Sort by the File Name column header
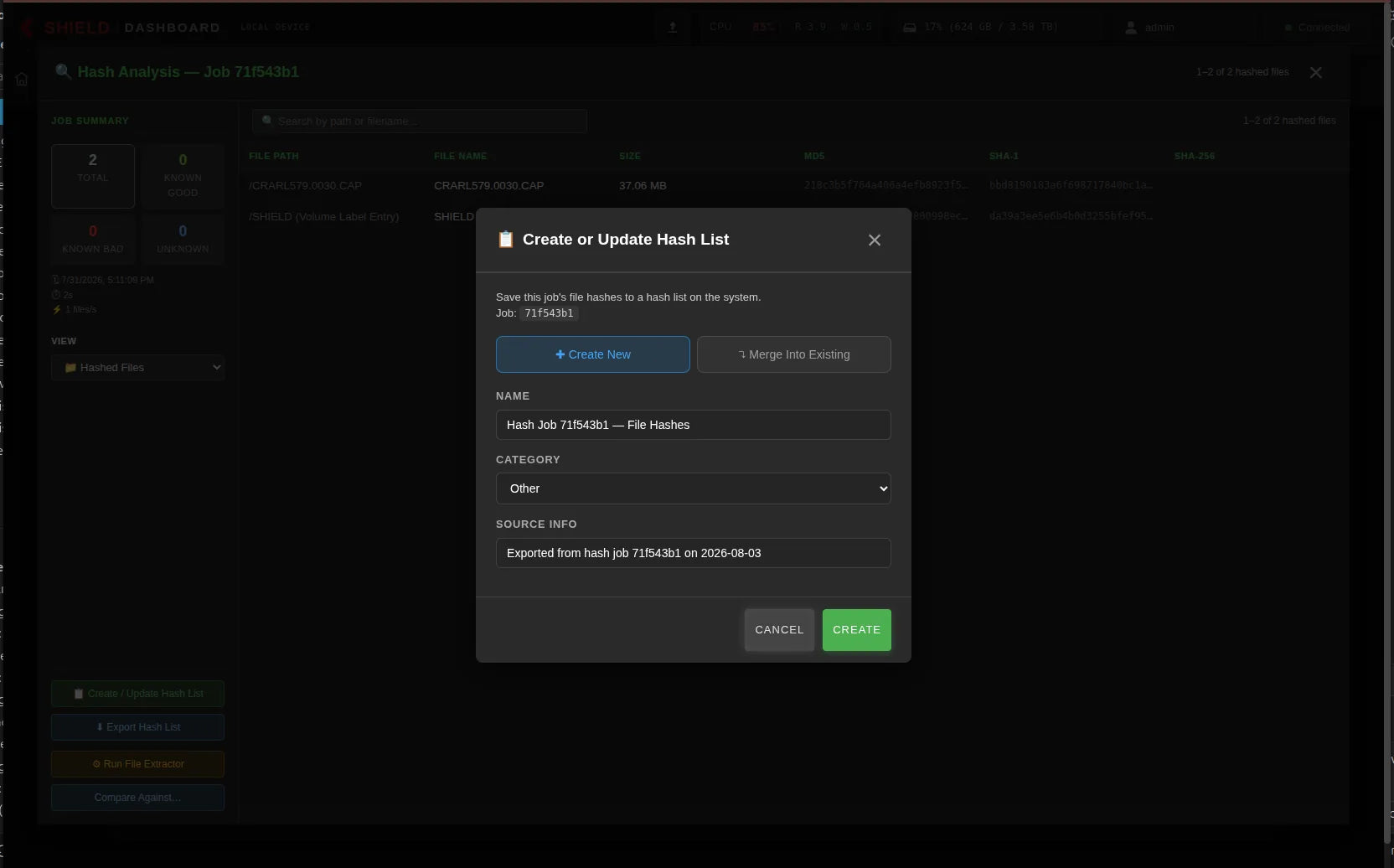The width and height of the screenshot is (1394, 868). coord(460,157)
